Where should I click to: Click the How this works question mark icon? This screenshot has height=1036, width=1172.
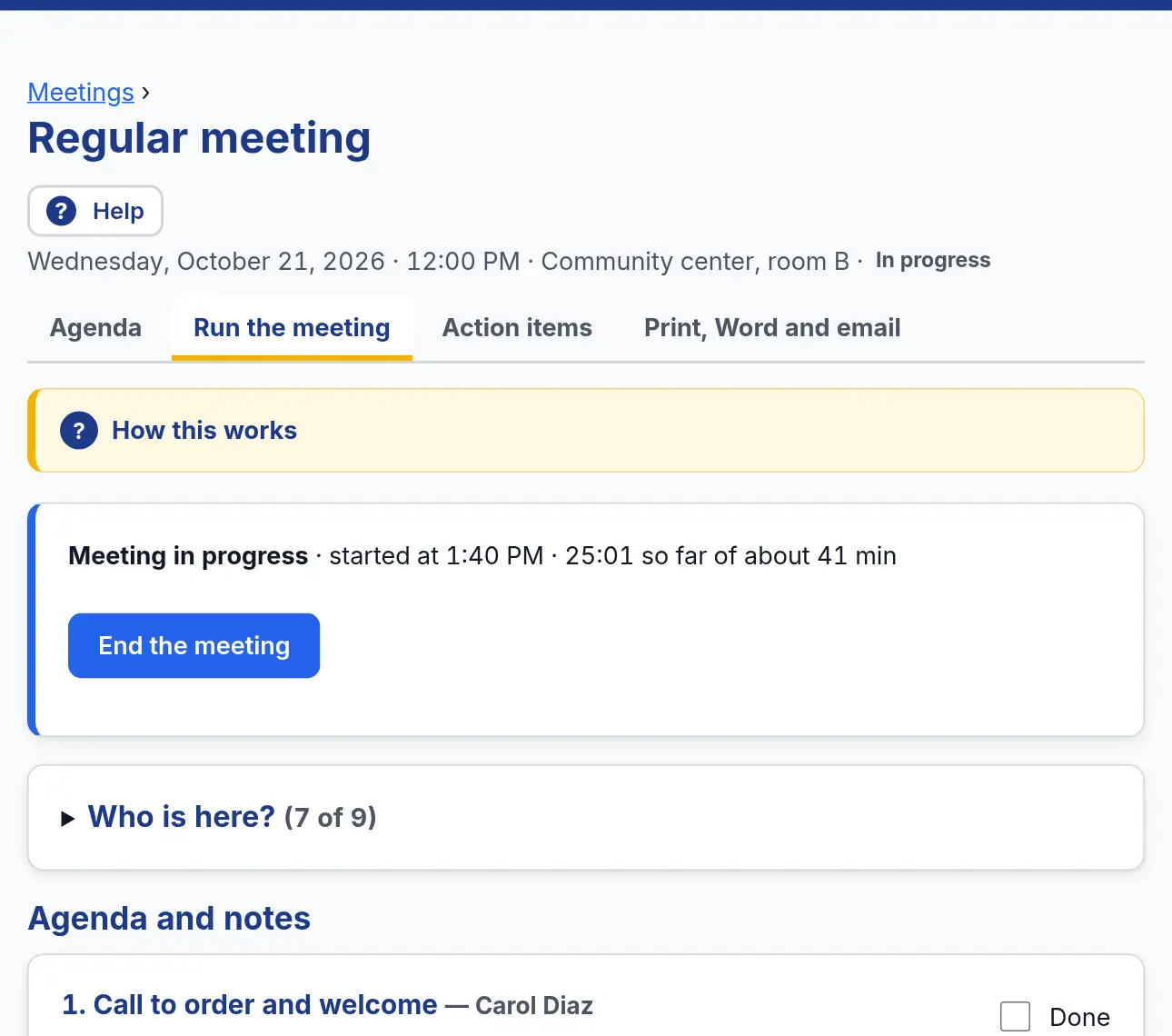[x=79, y=431]
